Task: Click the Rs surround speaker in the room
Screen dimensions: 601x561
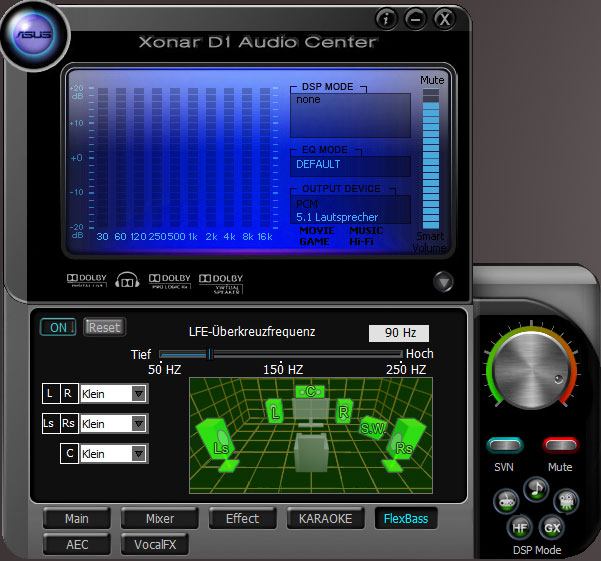Action: click(402, 445)
